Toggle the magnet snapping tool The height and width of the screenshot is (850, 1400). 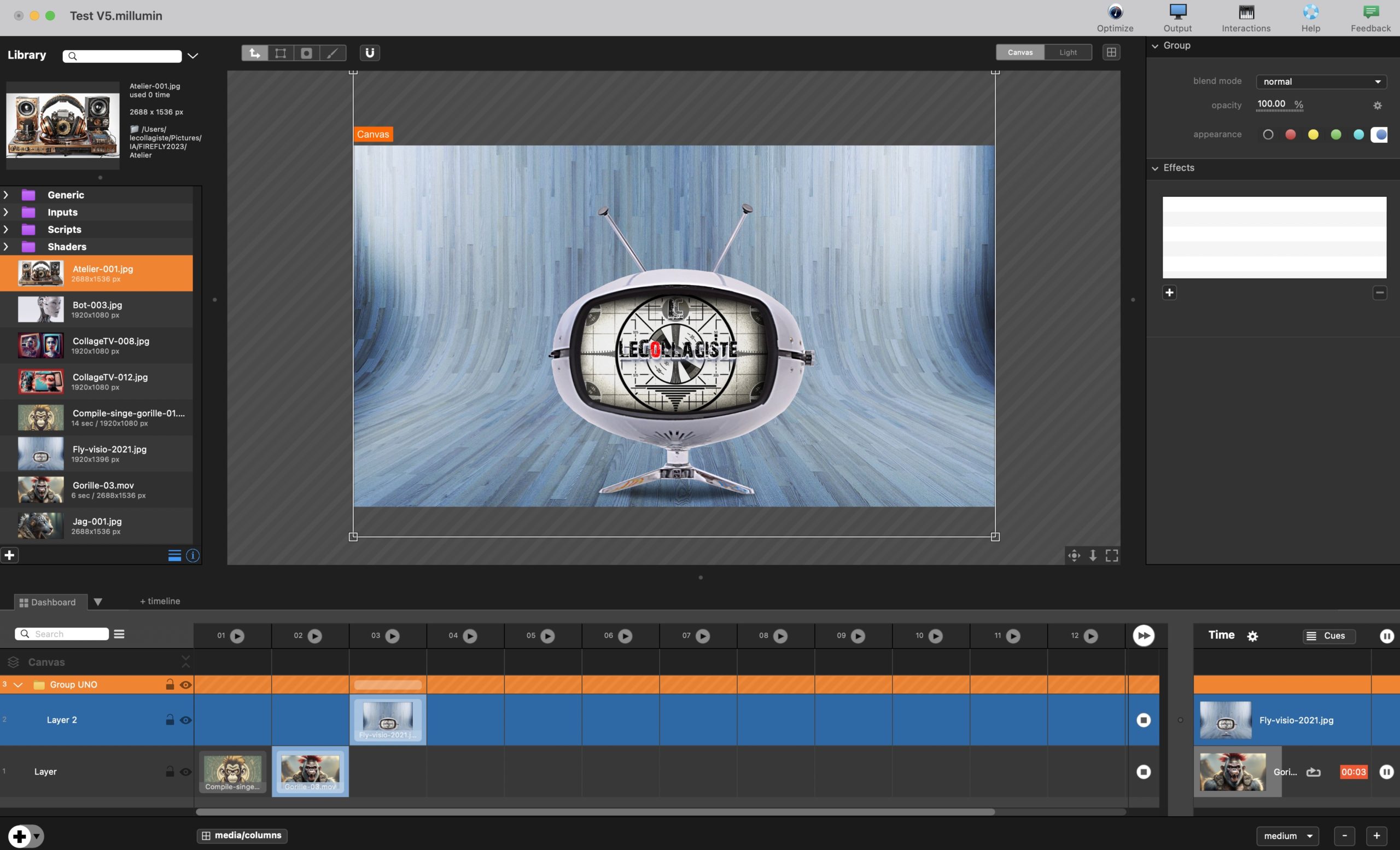coord(370,53)
